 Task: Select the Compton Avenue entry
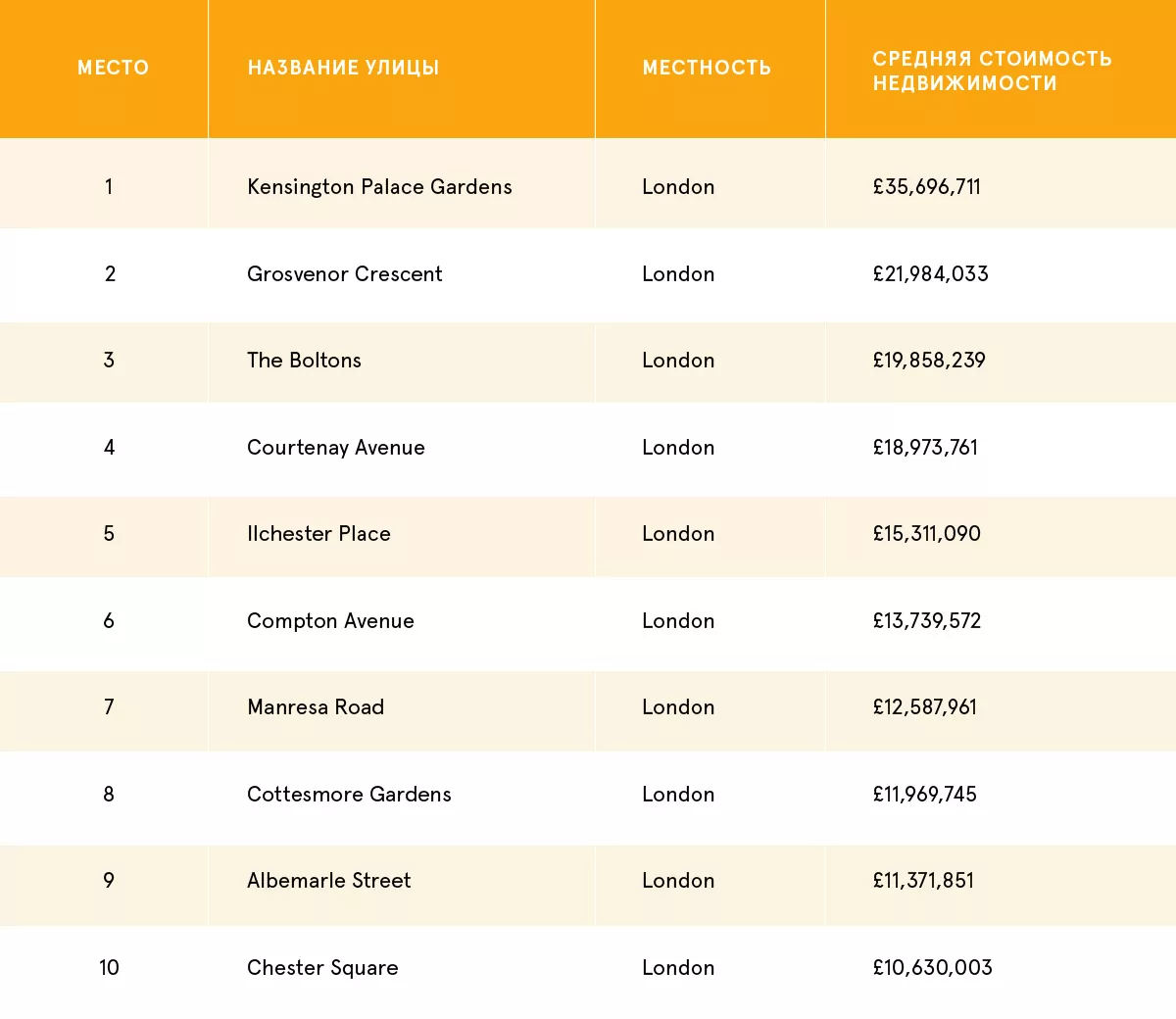pyautogui.click(x=330, y=621)
